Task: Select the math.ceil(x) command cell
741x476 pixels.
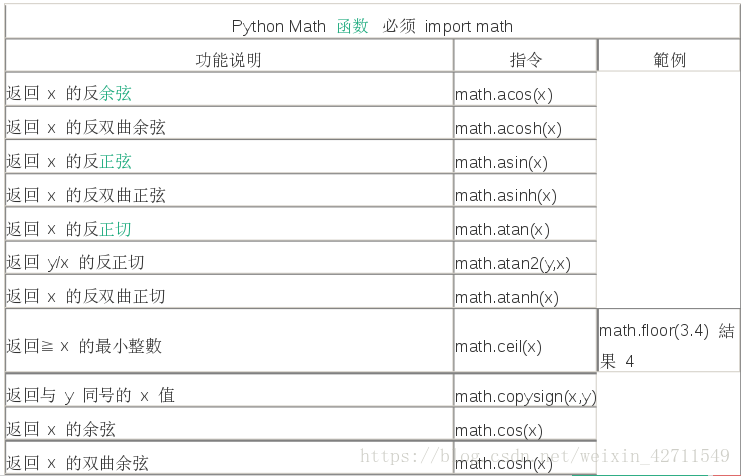Action: click(498, 347)
